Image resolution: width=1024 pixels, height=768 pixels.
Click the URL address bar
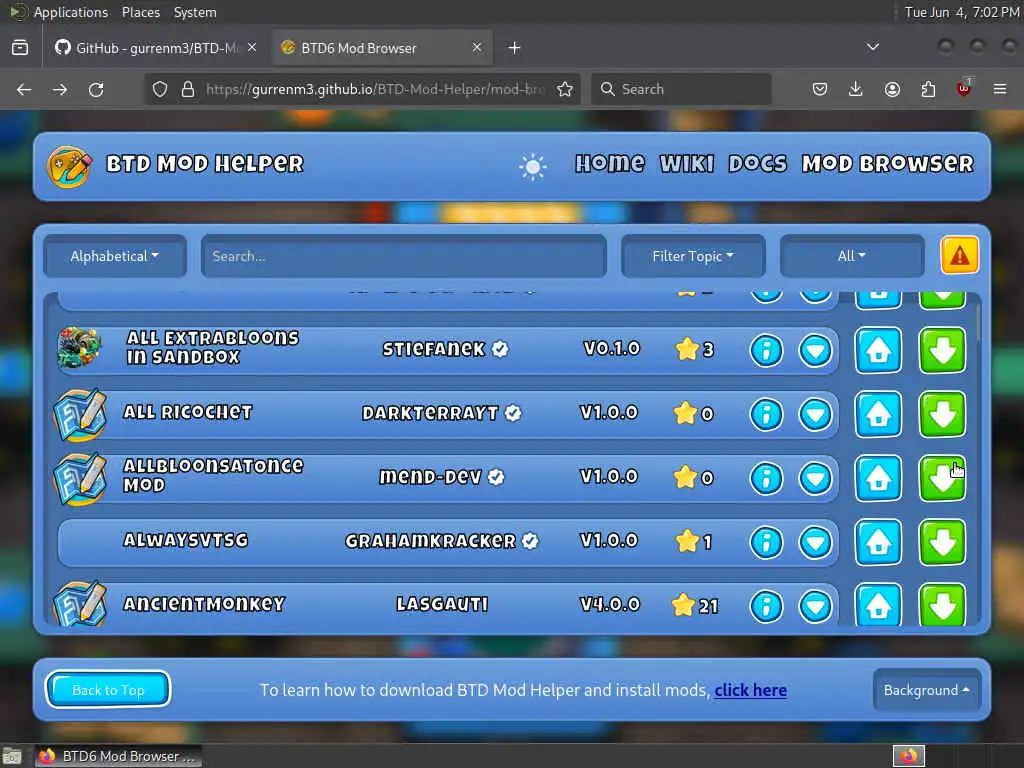[x=375, y=89]
